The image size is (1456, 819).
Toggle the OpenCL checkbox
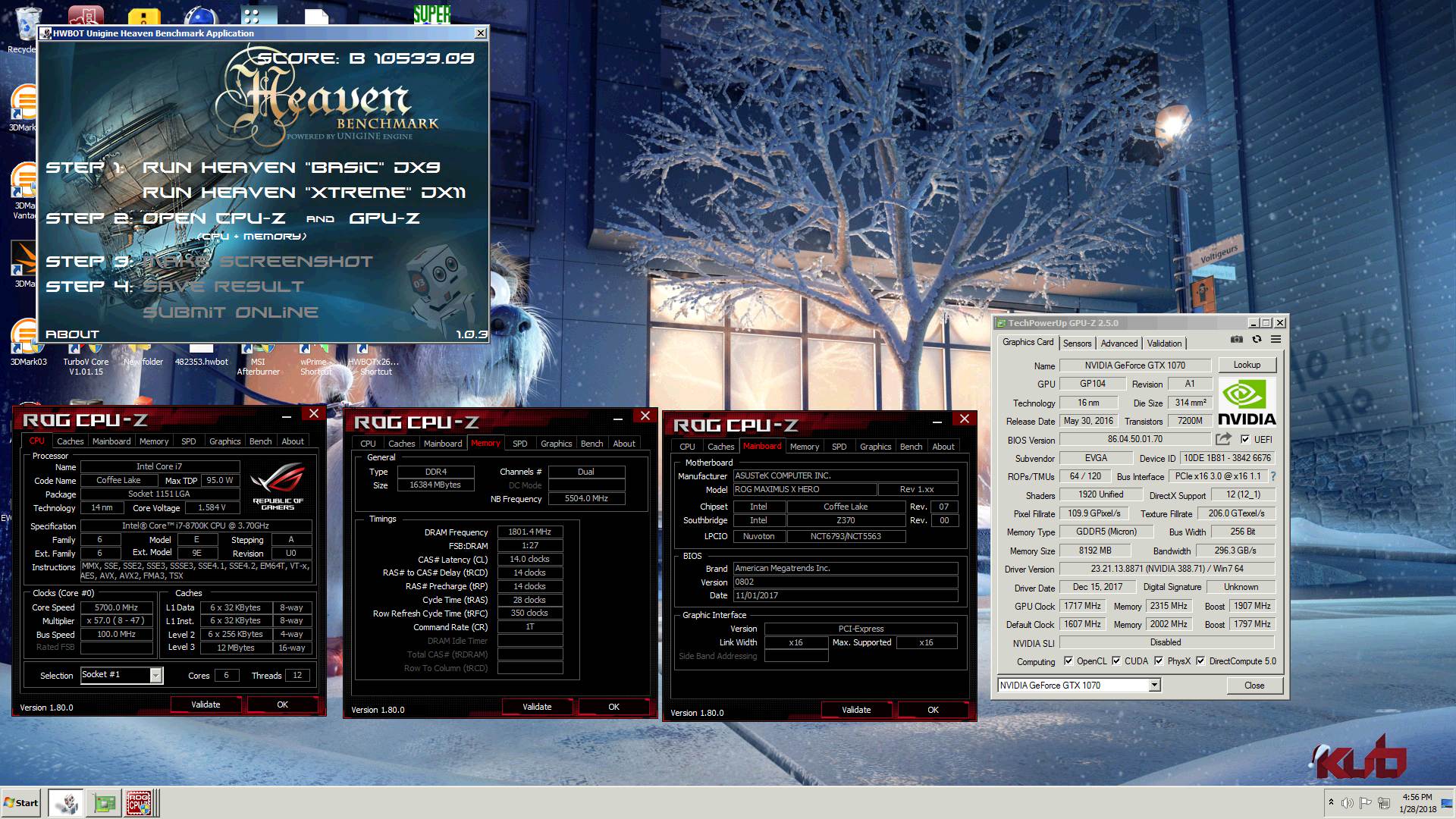(x=1068, y=661)
